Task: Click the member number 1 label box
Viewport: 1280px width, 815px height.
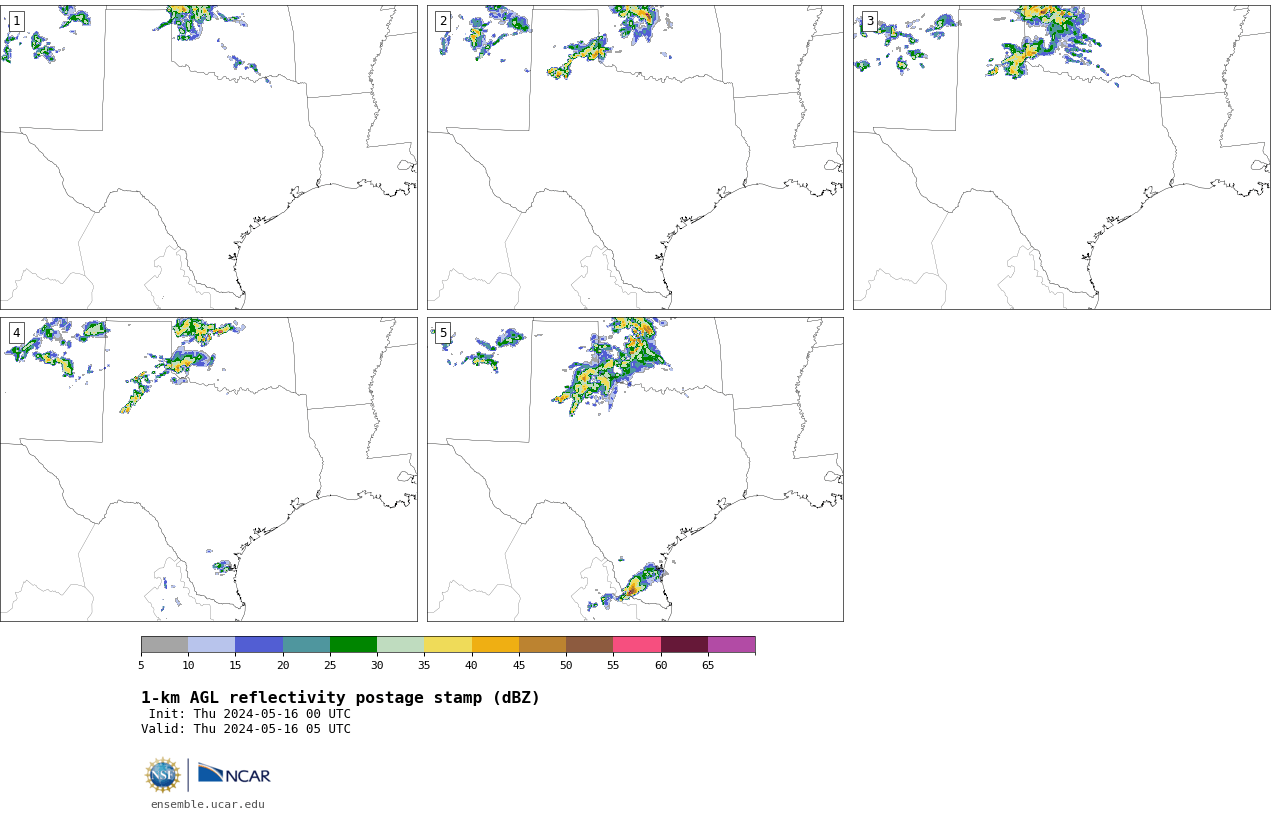Action: [x=16, y=21]
